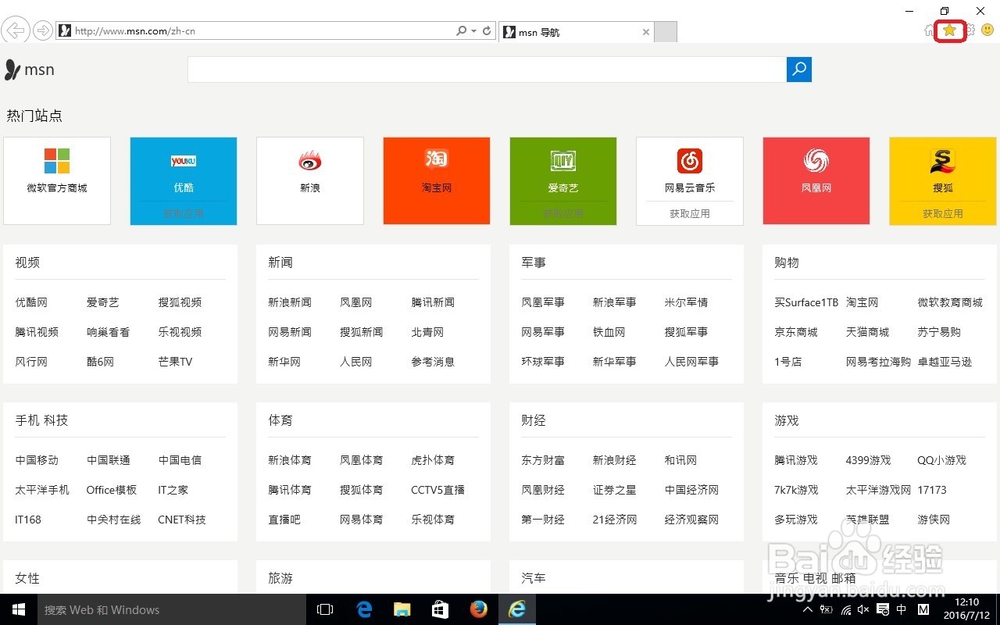Click 获取应用 under 网易云音乐
The image size is (1000, 625).
689,214
